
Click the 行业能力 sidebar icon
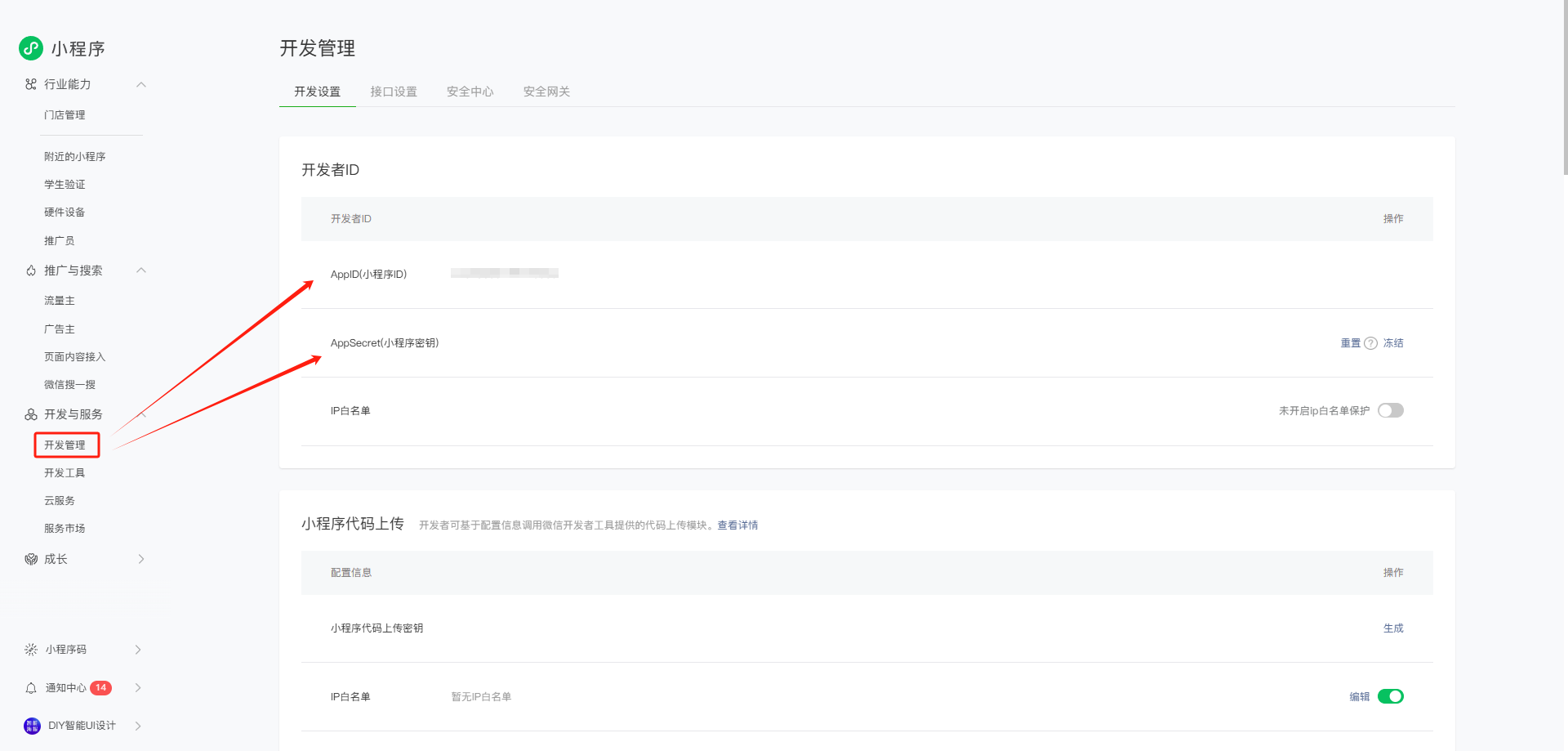(31, 84)
